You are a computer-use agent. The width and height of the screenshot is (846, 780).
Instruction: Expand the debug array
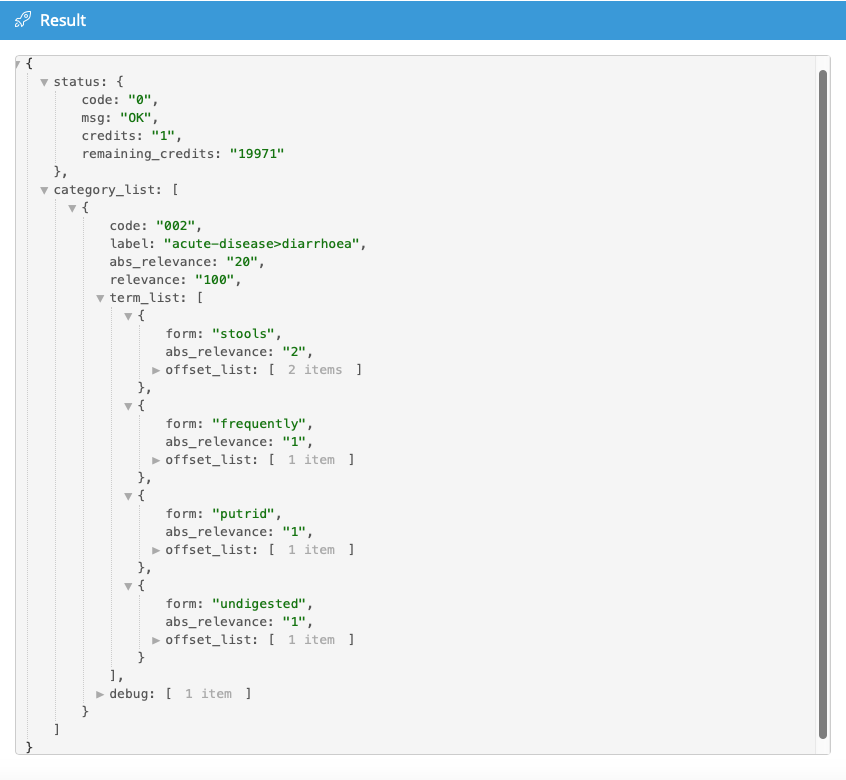pyautogui.click(x=100, y=693)
